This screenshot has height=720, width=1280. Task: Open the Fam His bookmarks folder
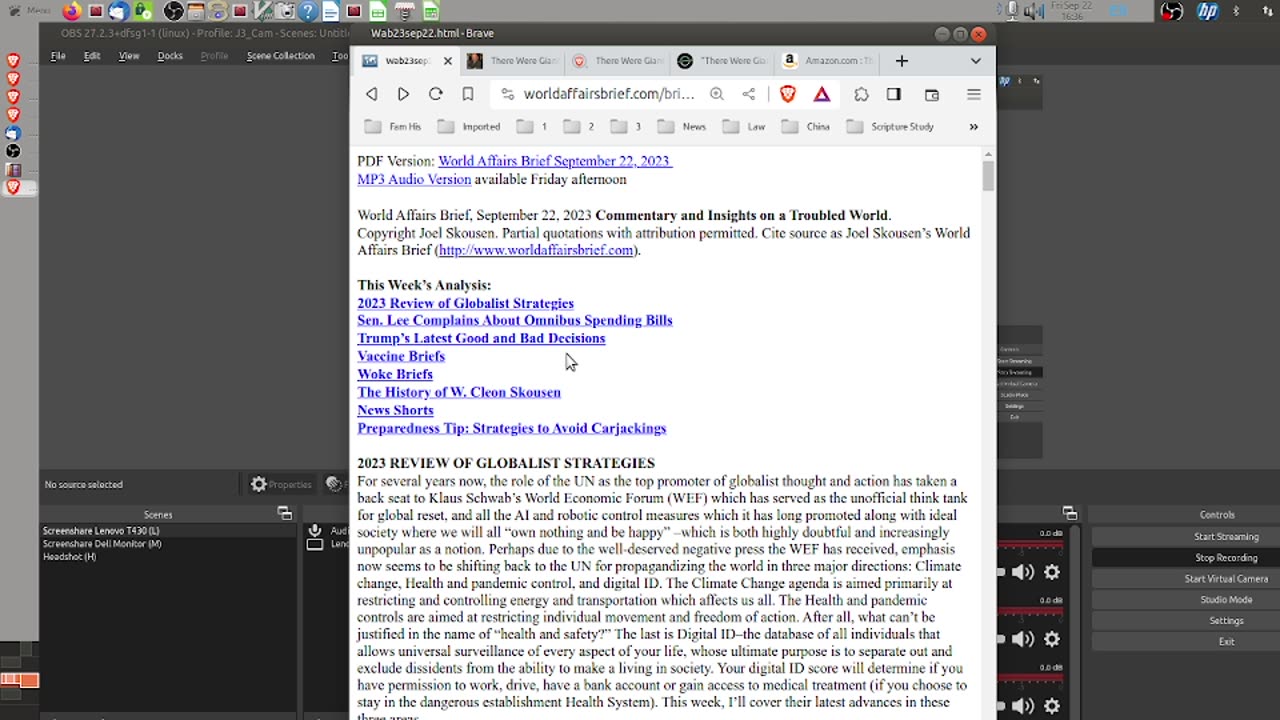click(393, 127)
